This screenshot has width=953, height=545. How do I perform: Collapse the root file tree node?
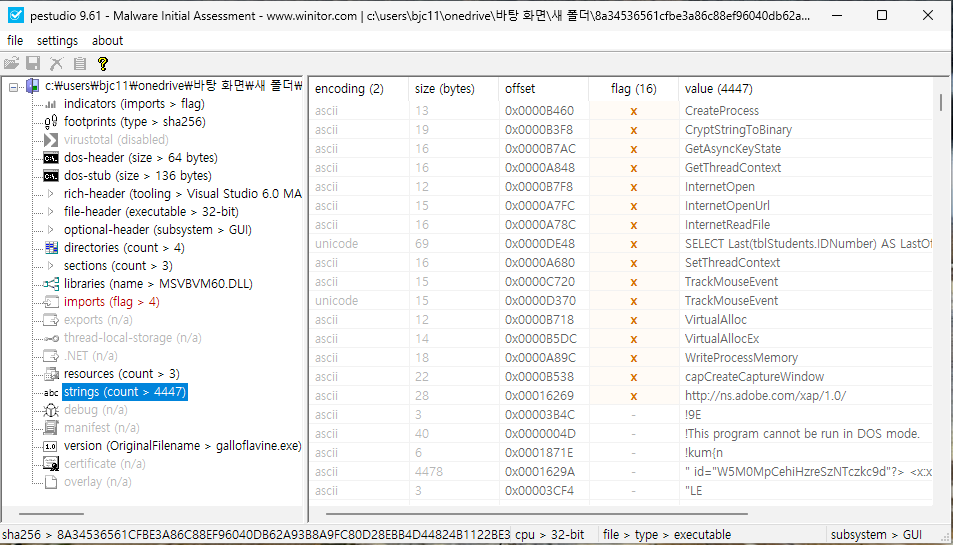pos(13,86)
